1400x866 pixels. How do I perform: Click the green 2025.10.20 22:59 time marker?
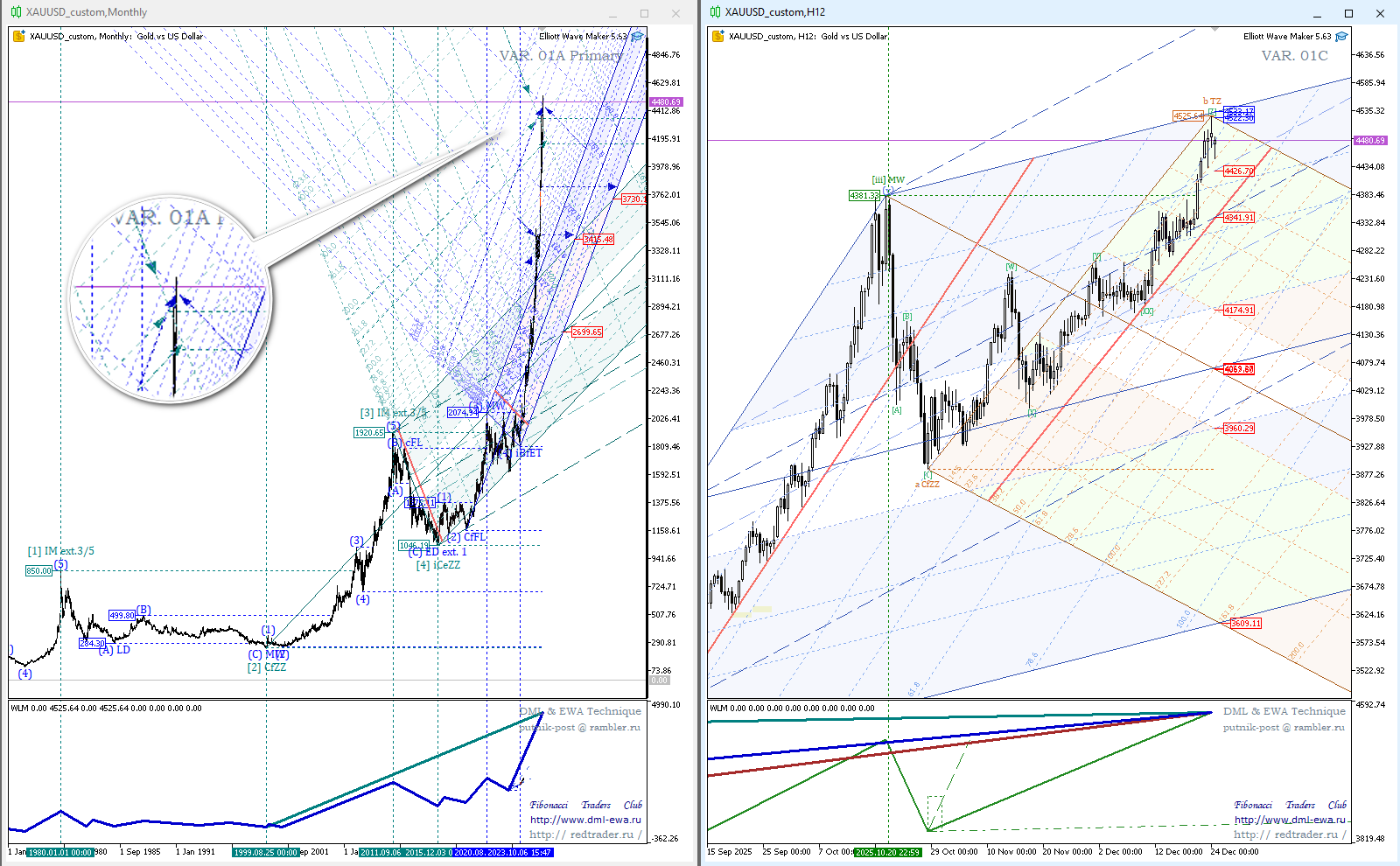pos(887,852)
